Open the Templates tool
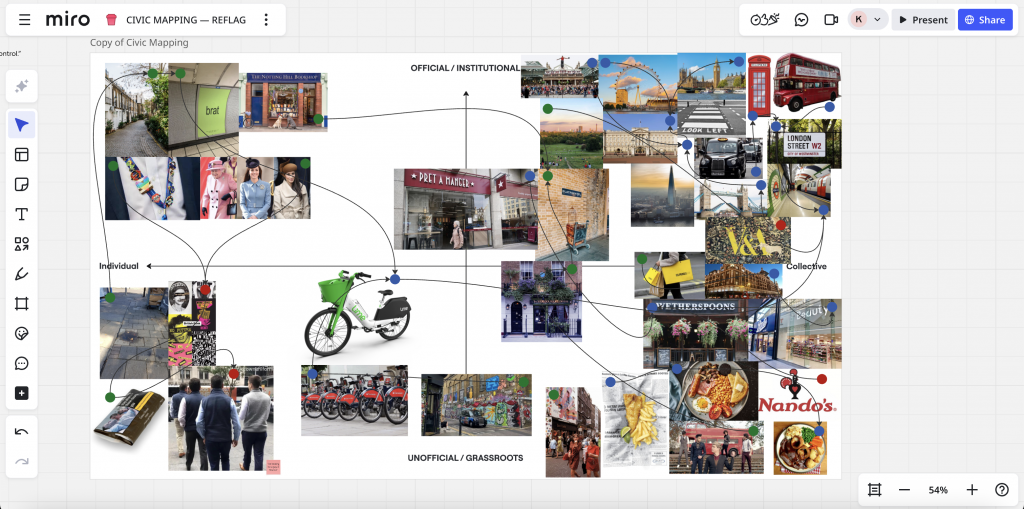This screenshot has width=1024, height=509. click(x=22, y=154)
